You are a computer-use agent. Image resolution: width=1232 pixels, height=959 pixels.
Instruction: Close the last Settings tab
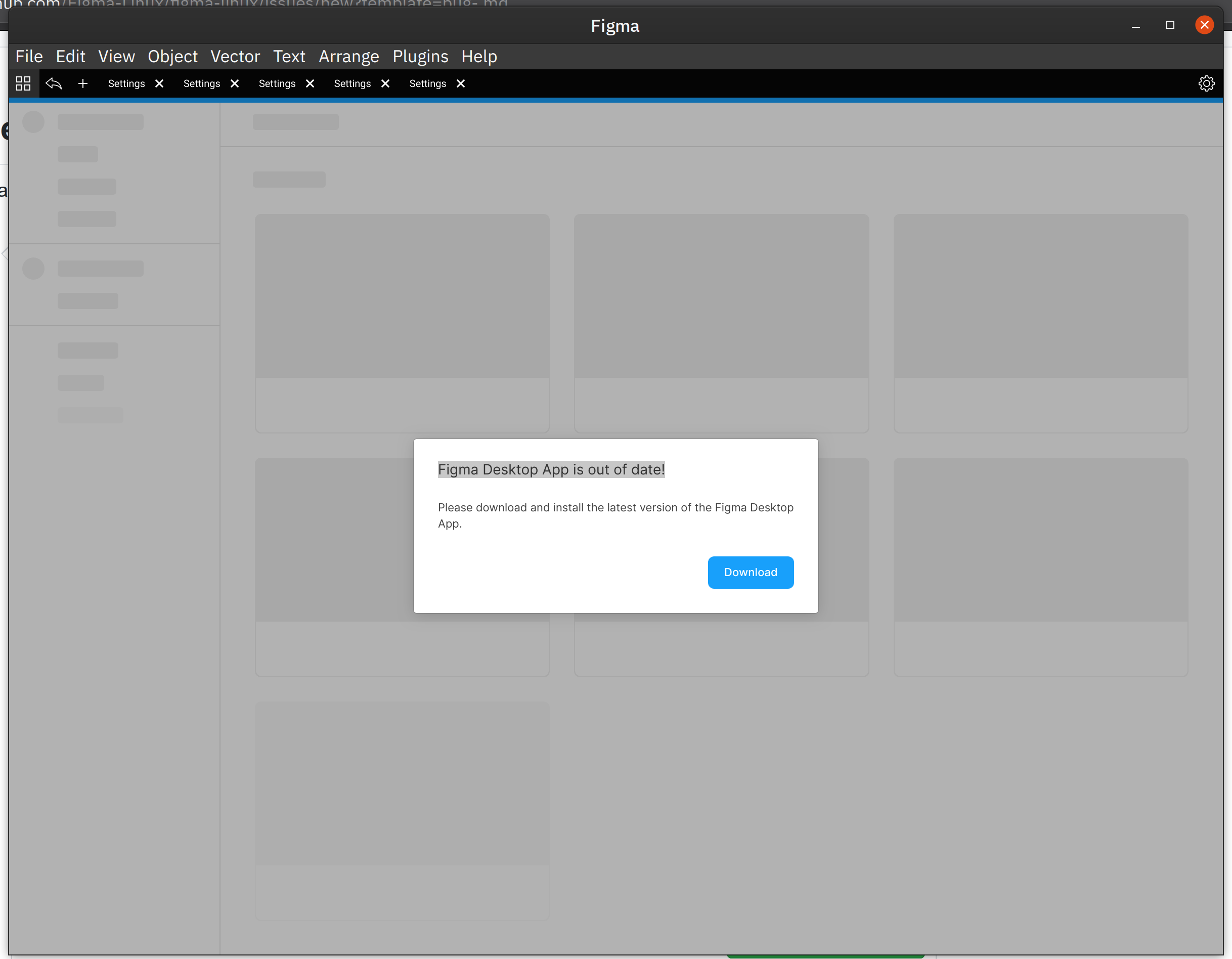pyautogui.click(x=460, y=83)
